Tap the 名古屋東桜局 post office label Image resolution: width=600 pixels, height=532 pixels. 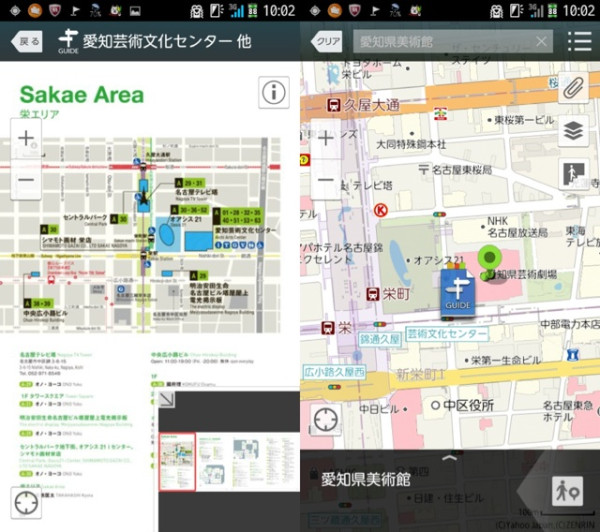461,170
